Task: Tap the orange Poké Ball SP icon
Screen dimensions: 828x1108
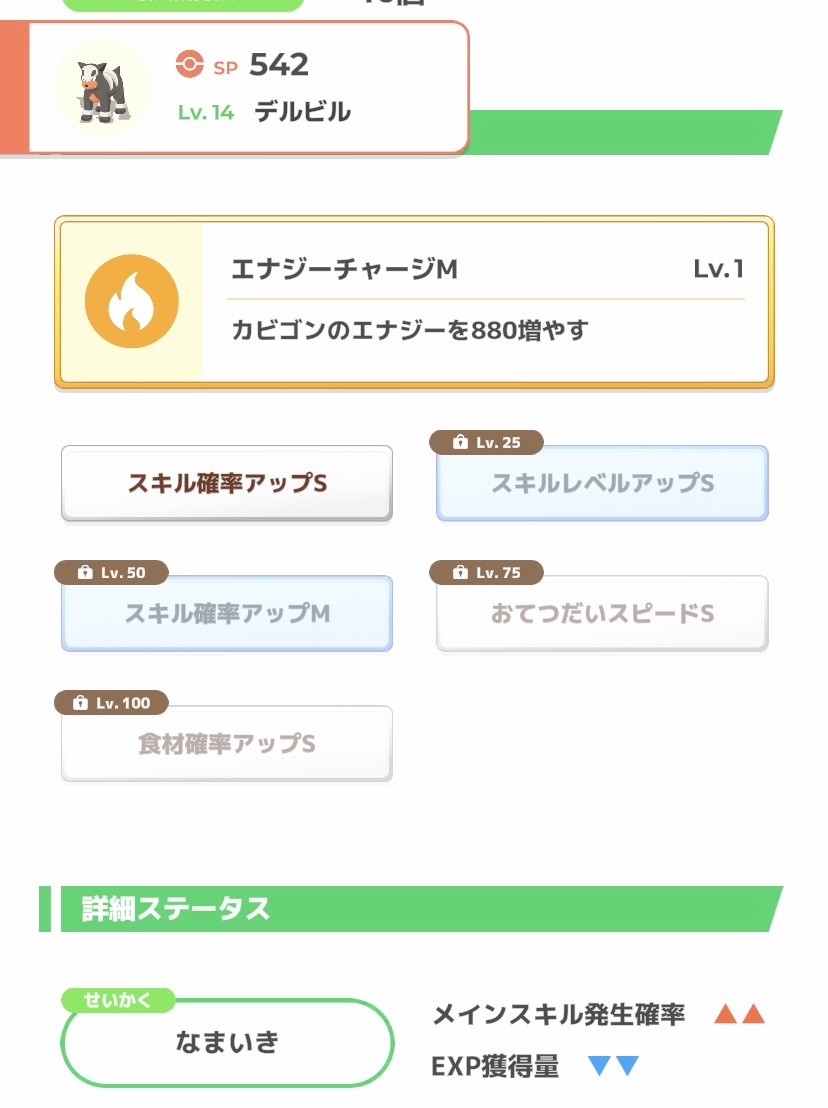Action: (x=189, y=64)
